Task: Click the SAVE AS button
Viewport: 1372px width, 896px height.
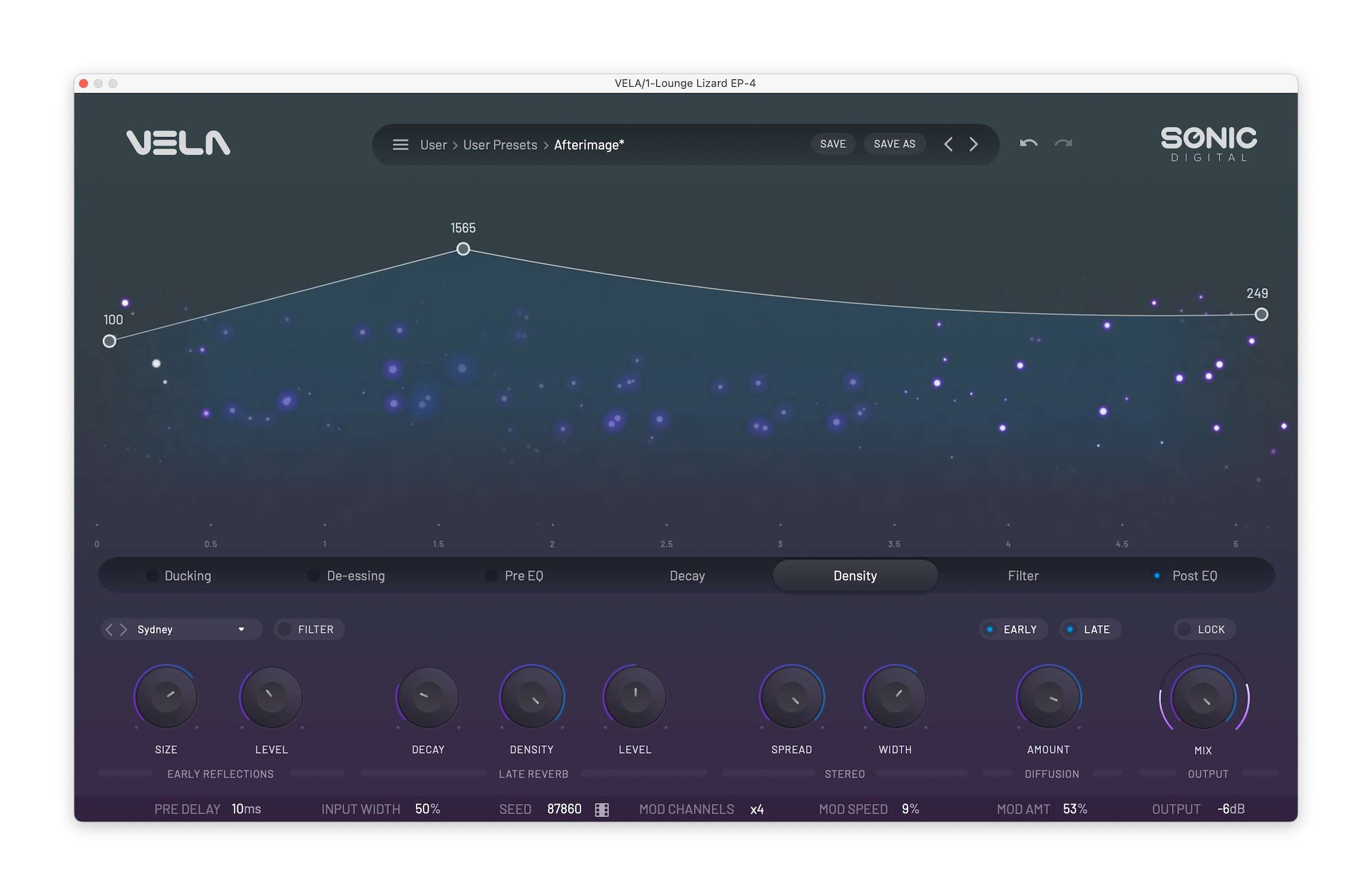Action: point(894,144)
